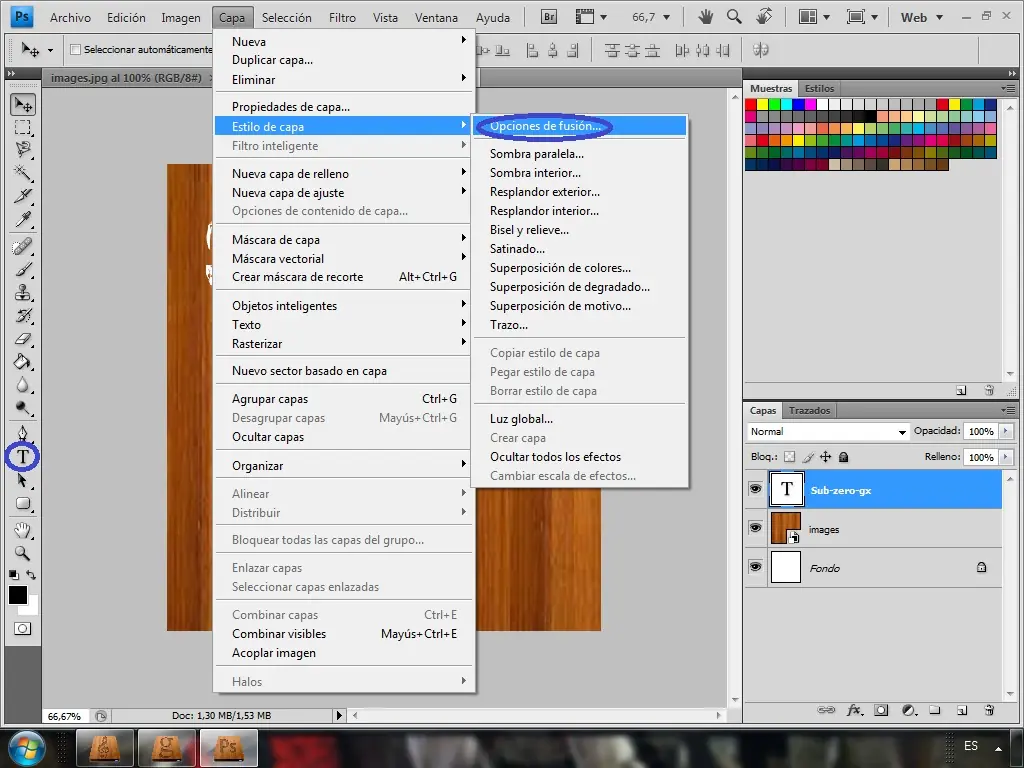Select the History Brush tool
The image size is (1024, 768).
[23, 315]
